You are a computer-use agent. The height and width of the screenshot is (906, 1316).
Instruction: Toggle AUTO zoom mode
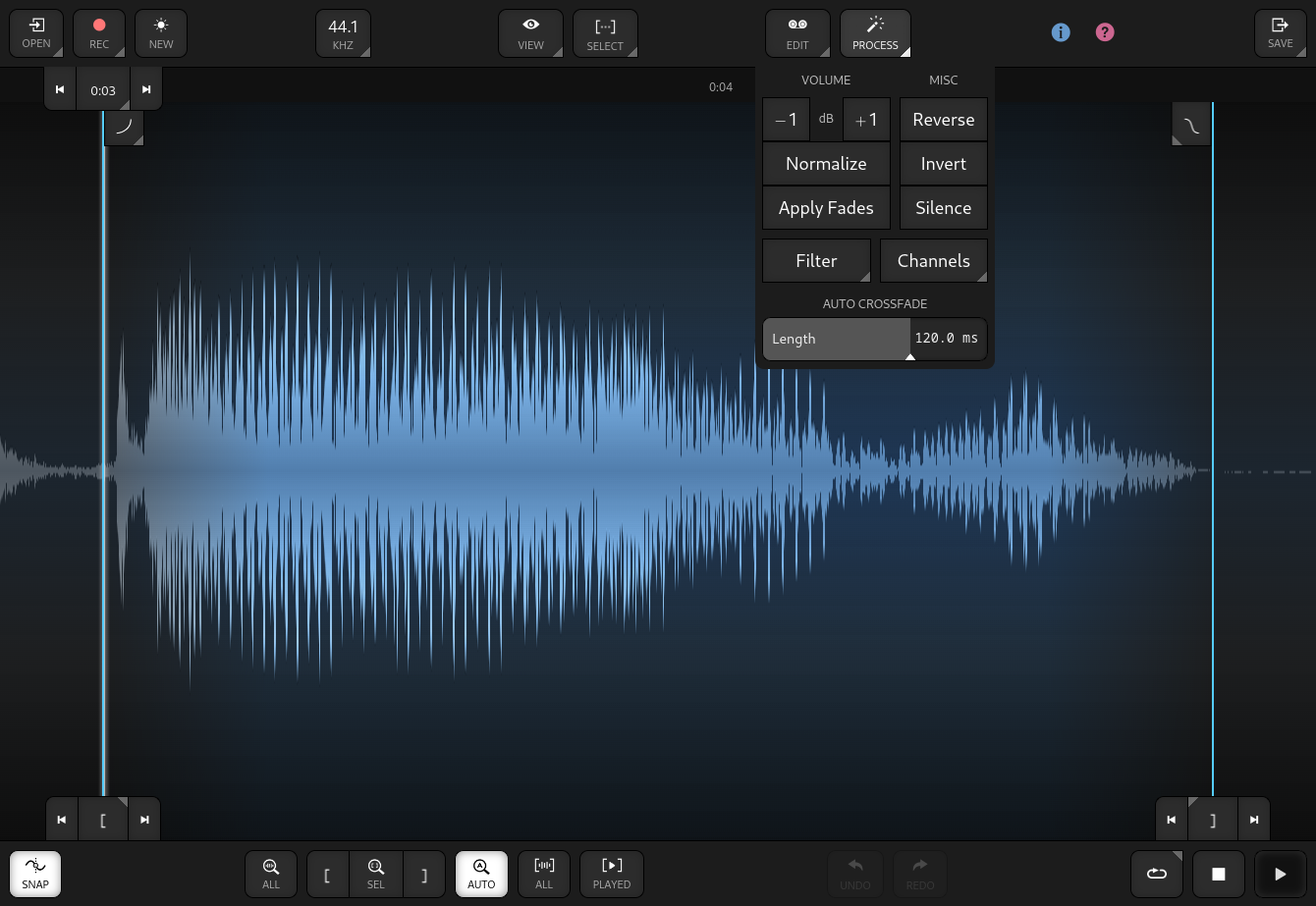coord(481,874)
